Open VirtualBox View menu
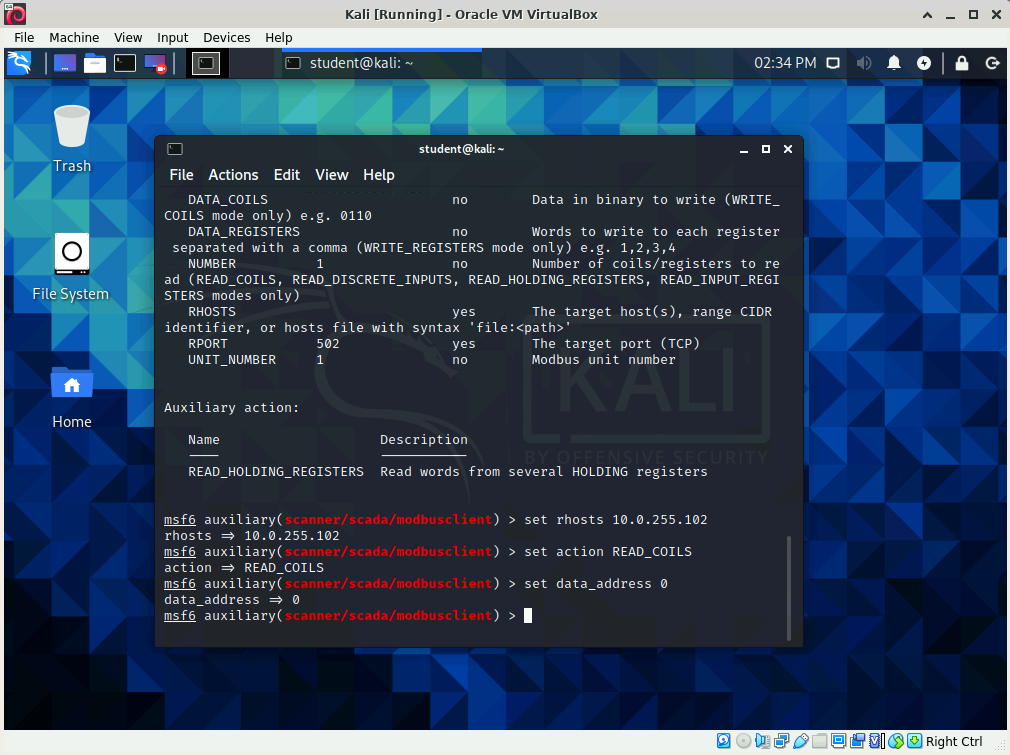Screen dimensions: 1010x755 (128, 37)
